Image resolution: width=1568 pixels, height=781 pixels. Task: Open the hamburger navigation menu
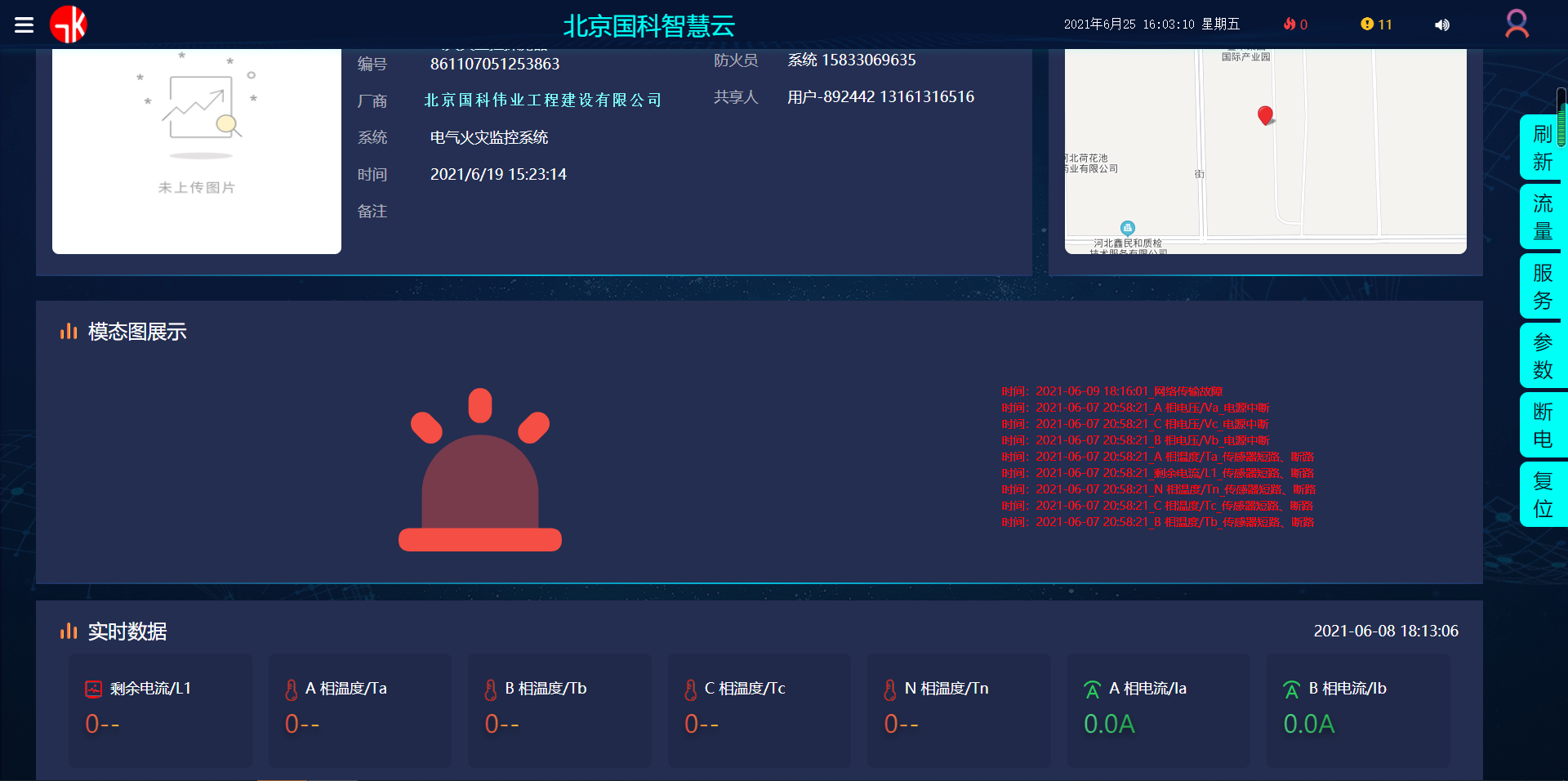point(24,24)
